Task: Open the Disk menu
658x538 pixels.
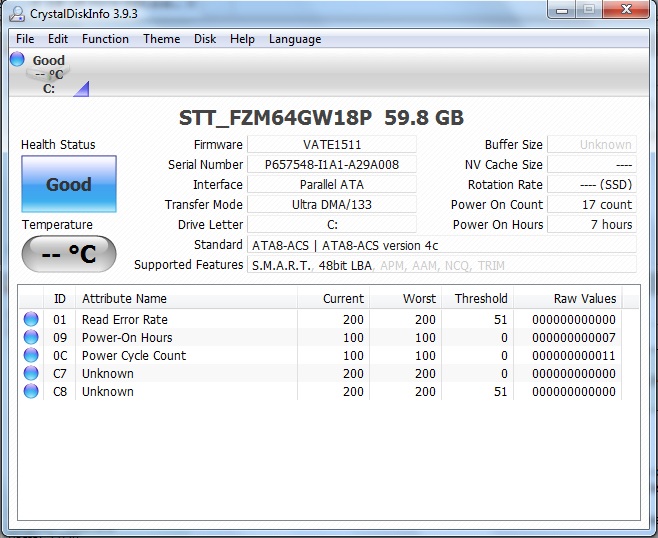Action: (x=205, y=39)
